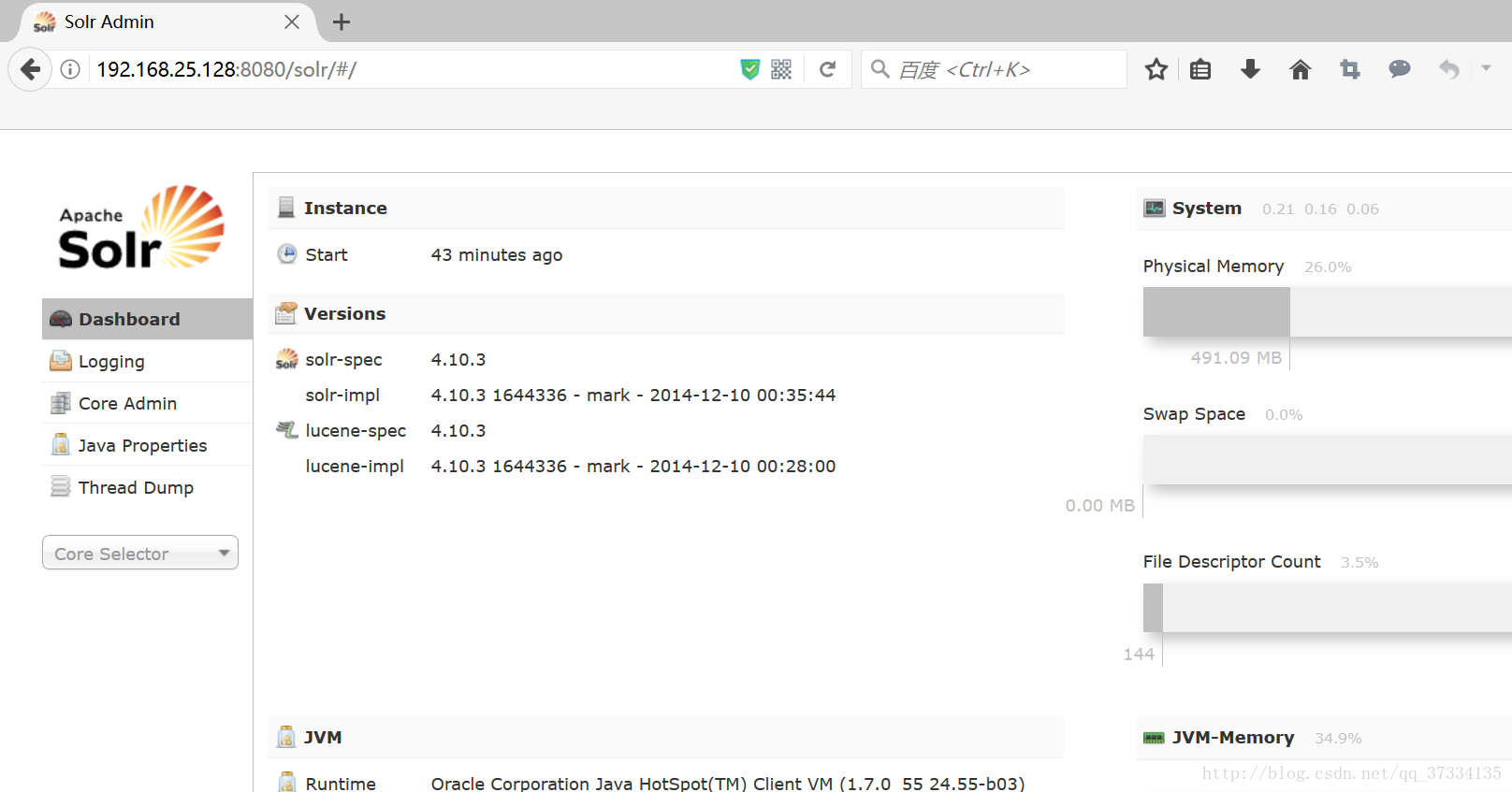Image resolution: width=1512 pixels, height=792 pixels.
Task: Click the JVM-Memory 34.9% value
Action: [1338, 738]
